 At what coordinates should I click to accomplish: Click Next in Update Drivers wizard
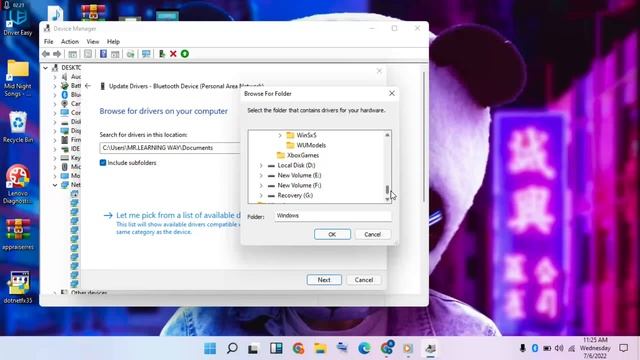pos(324,280)
